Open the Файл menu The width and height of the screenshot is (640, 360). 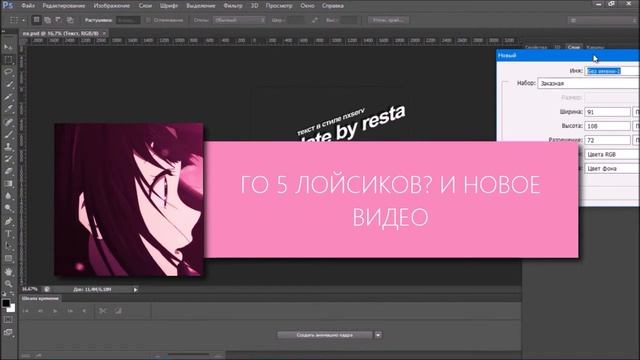pyautogui.click(x=28, y=6)
